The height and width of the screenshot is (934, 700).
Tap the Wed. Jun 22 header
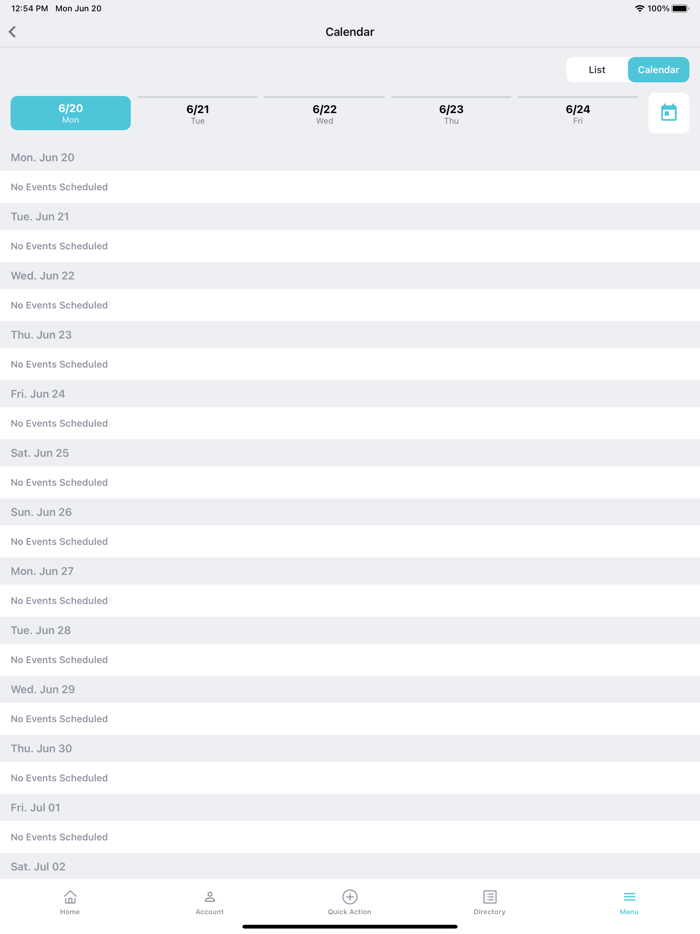pyautogui.click(x=350, y=276)
